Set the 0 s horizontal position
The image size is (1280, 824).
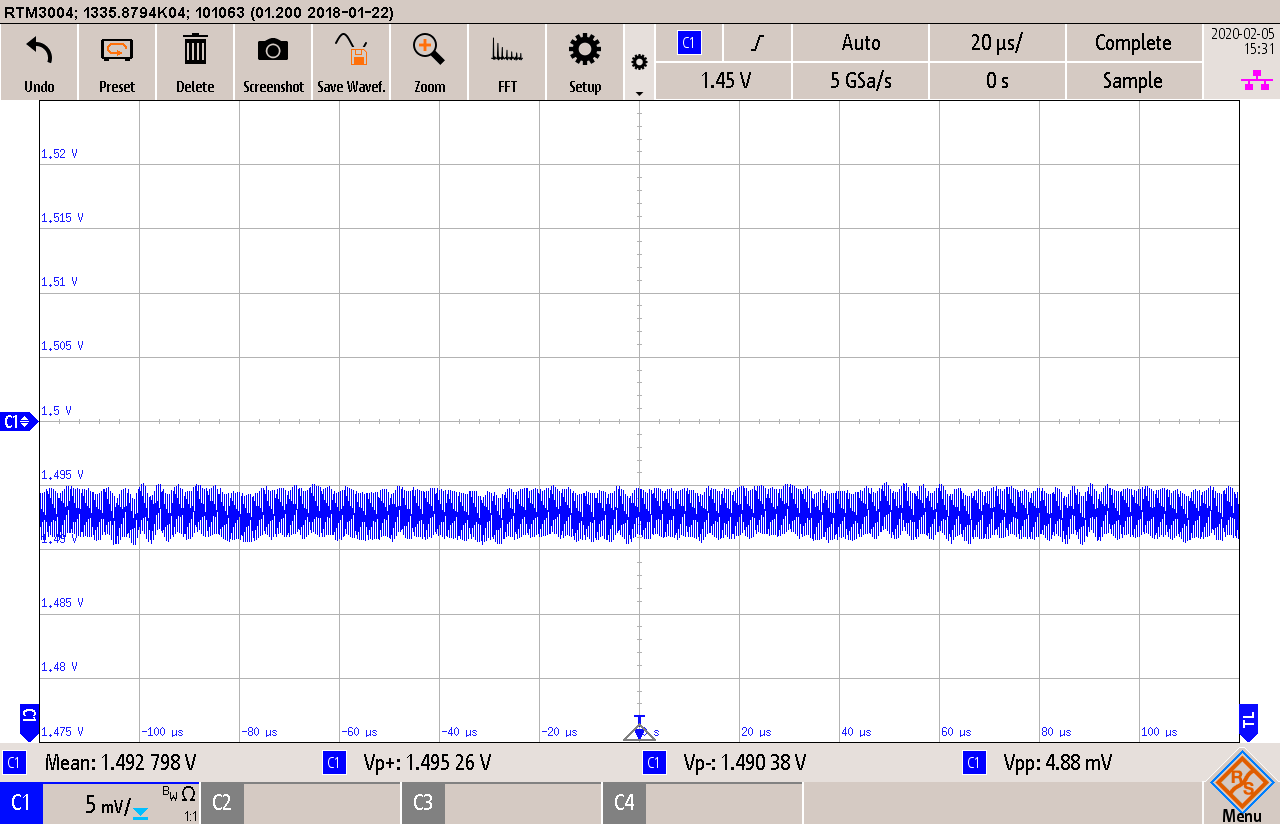[x=997, y=81]
